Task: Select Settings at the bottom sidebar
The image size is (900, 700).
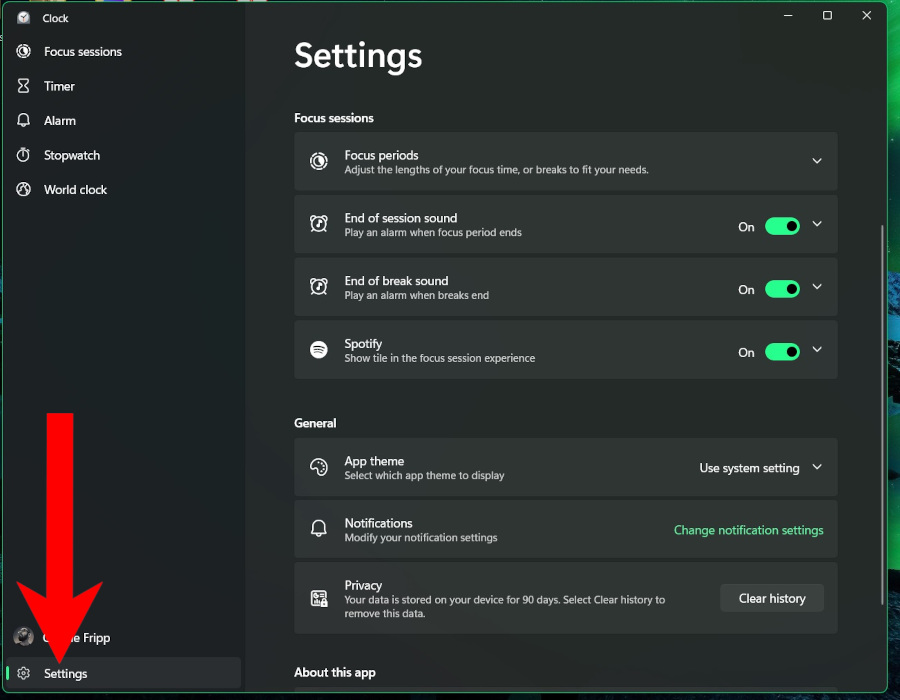Action: tap(65, 673)
